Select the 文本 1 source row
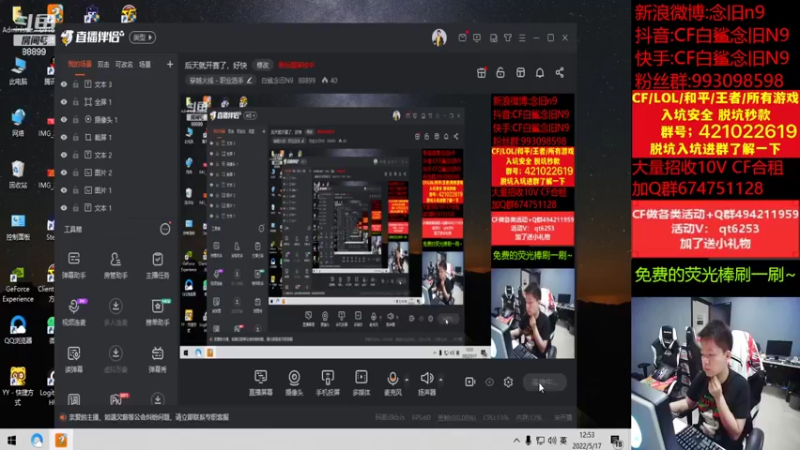Image resolution: width=800 pixels, height=450 pixels. coord(116,208)
